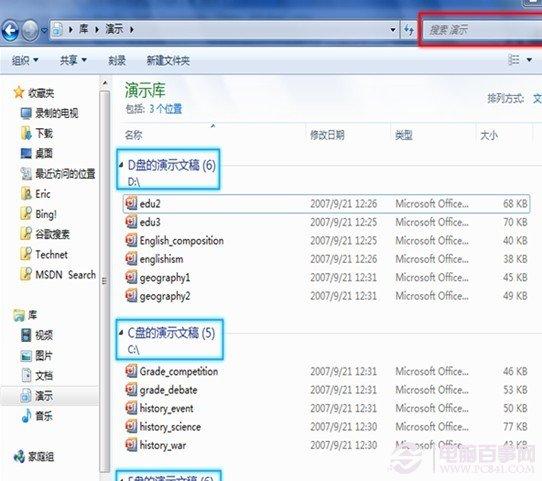This screenshot has height=481, width=542.
Task: Click the 3 个位置 link
Action: [x=166, y=109]
